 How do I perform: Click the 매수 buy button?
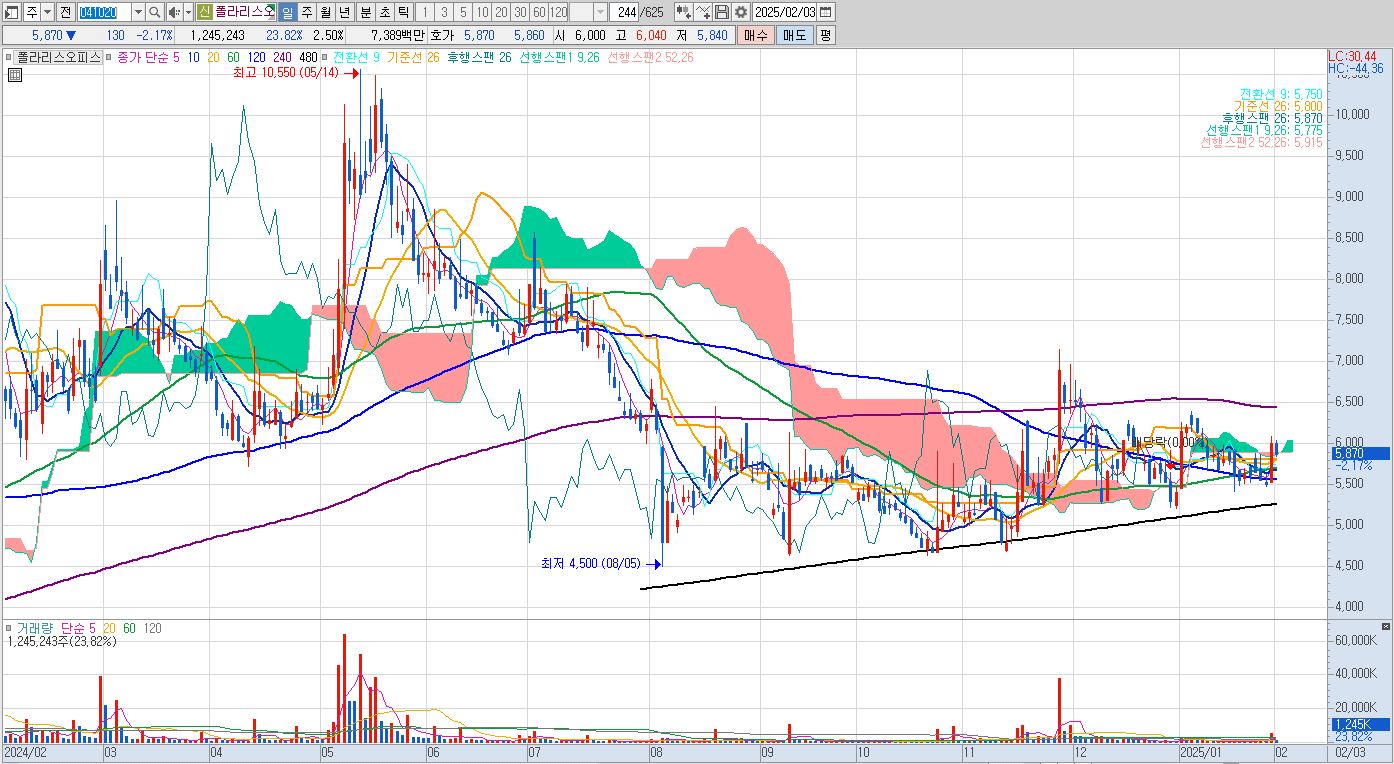click(x=756, y=35)
